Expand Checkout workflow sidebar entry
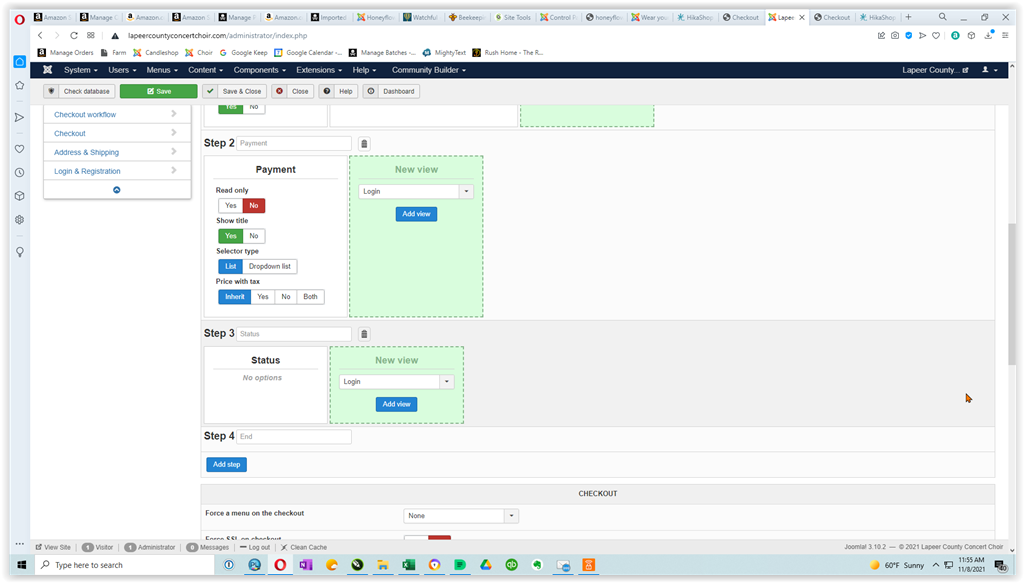Screen dimensions: 1024x583 [x=117, y=114]
